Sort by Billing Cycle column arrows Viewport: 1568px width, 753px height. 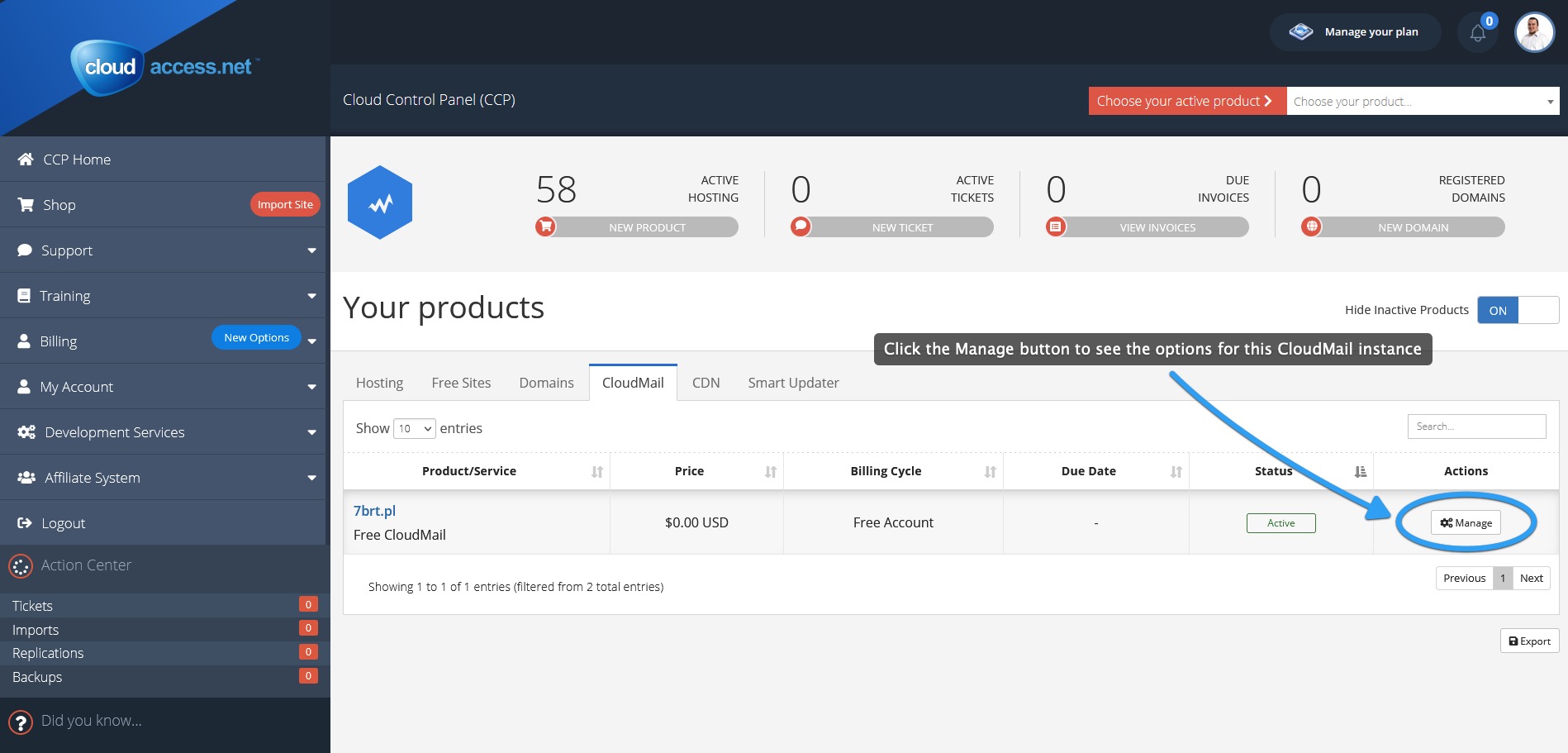tap(991, 472)
